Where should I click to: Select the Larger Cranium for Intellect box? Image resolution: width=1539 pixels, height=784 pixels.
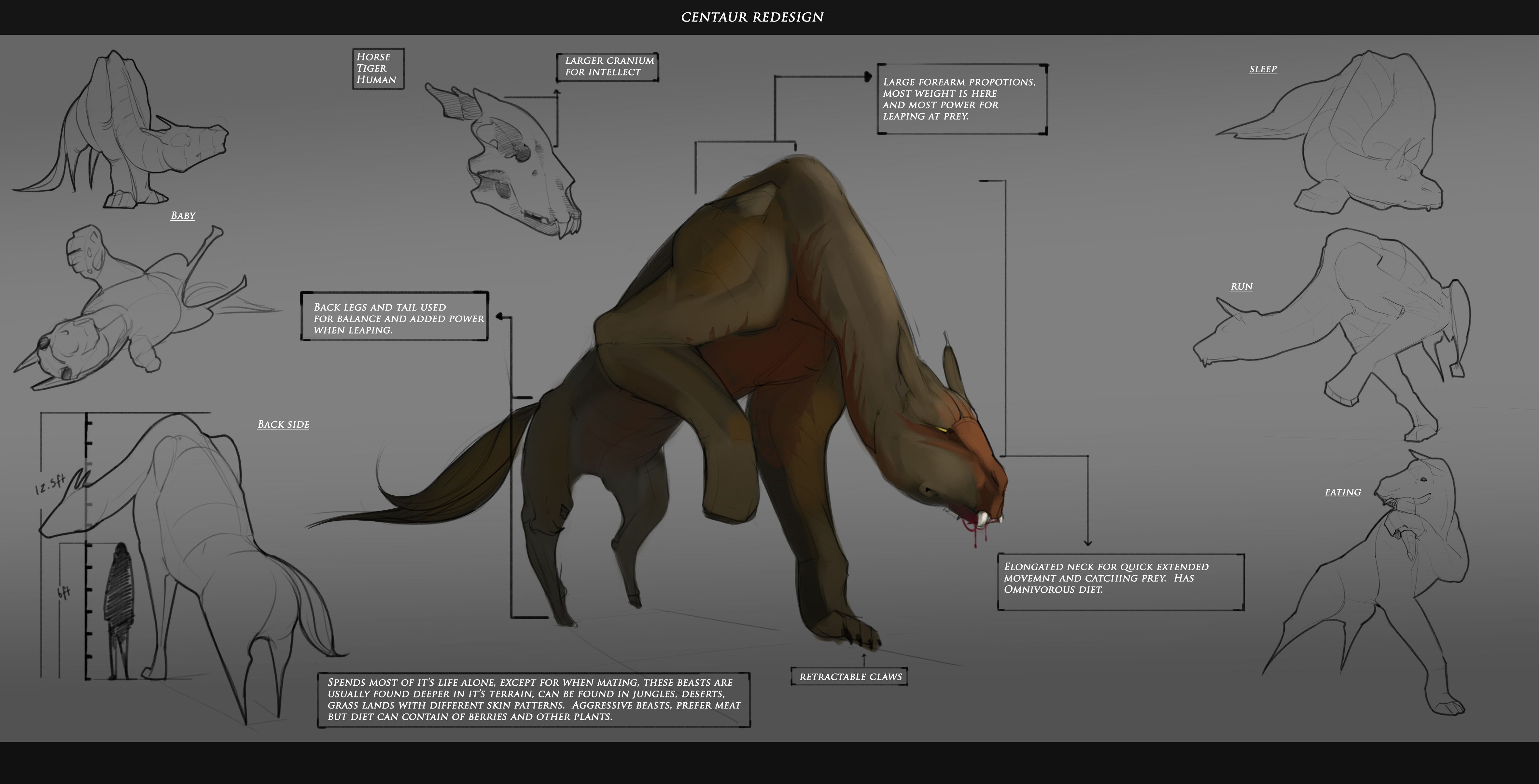pyautogui.click(x=607, y=67)
